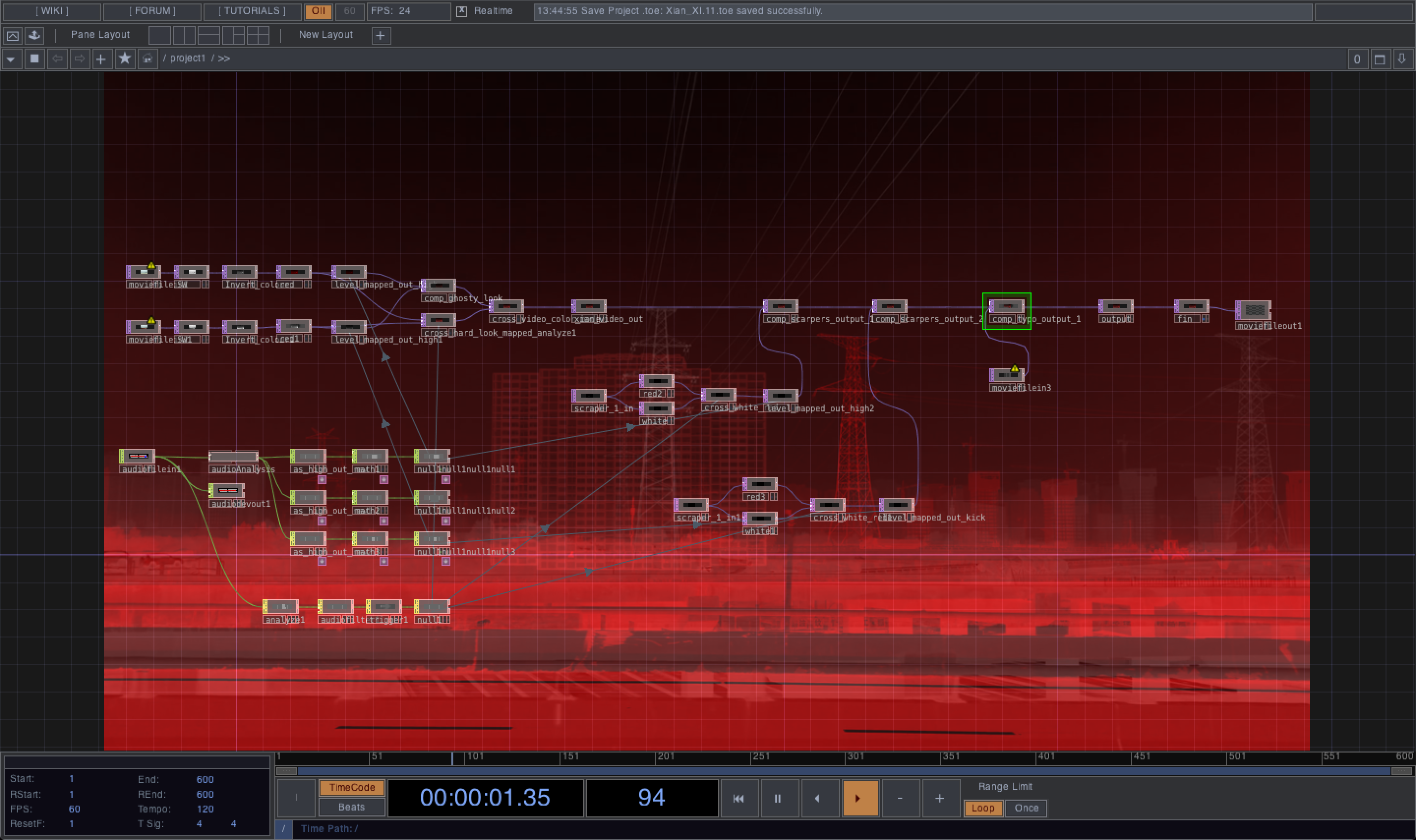Image resolution: width=1416 pixels, height=840 pixels.
Task: Select the audiofilein1 node
Action: point(137,456)
